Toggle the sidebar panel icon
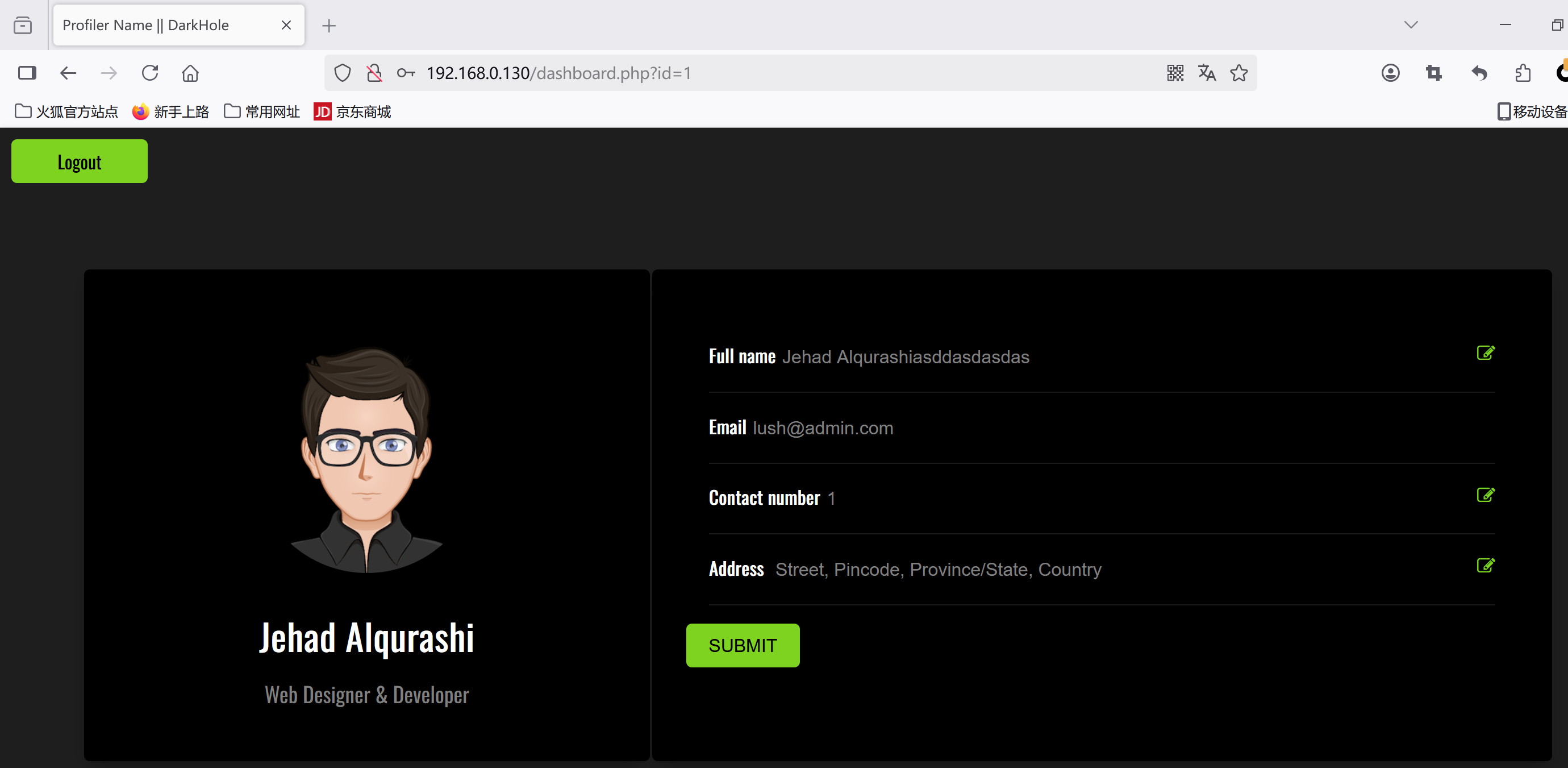Image resolution: width=1568 pixels, height=768 pixels. [27, 73]
